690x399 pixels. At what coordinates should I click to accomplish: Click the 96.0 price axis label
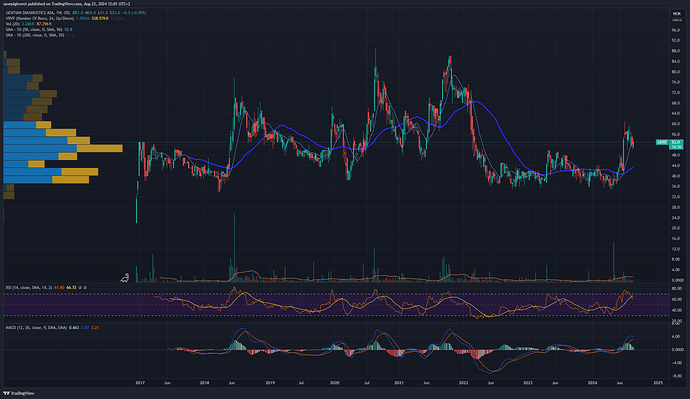point(675,30)
